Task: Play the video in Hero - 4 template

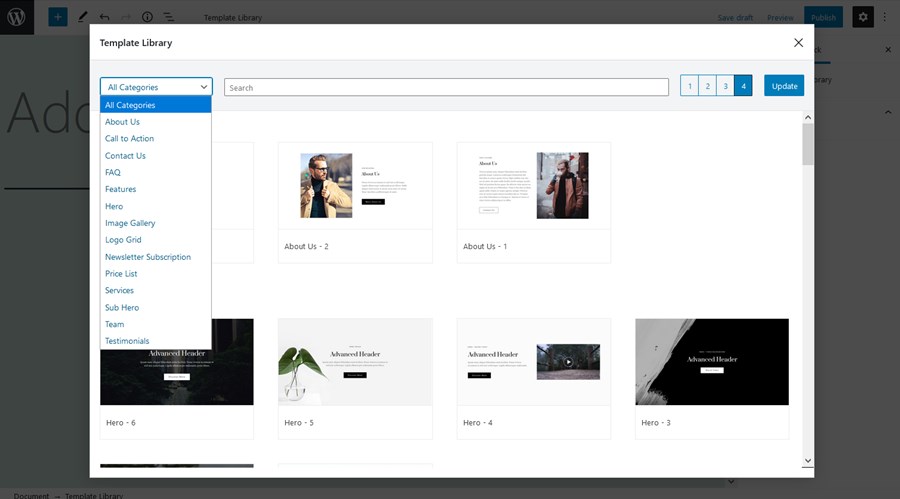Action: [568, 362]
